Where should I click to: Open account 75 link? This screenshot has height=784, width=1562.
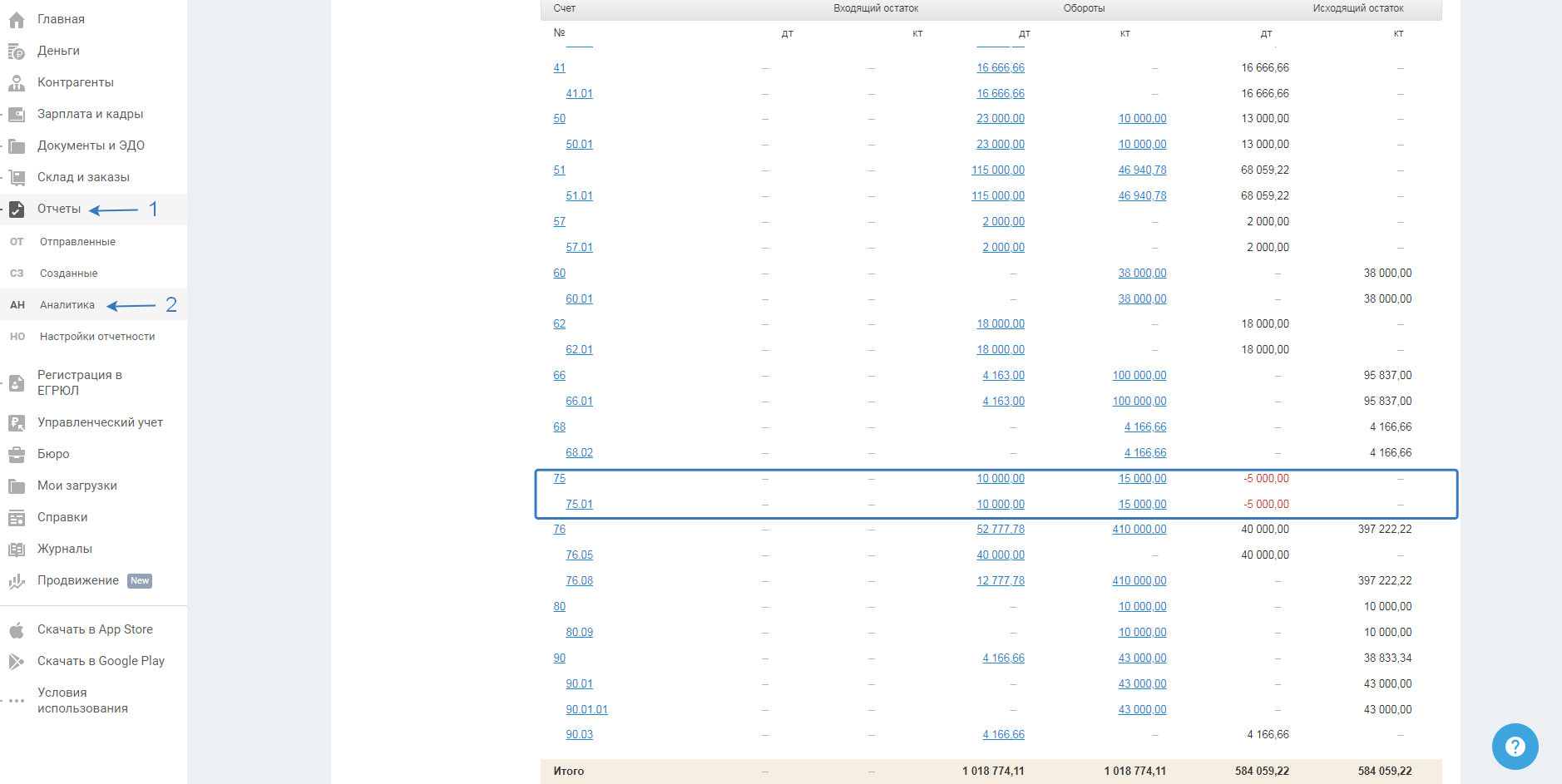point(559,479)
